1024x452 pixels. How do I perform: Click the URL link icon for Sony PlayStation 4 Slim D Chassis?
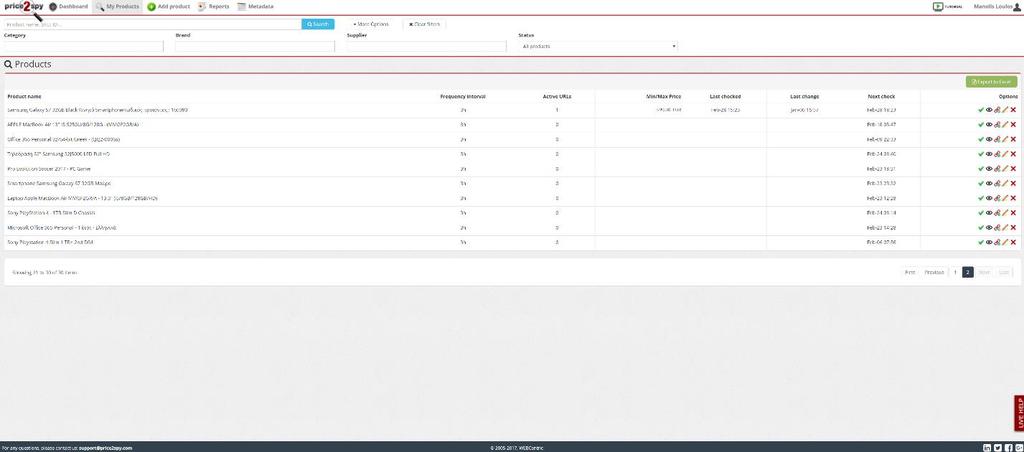pos(997,213)
